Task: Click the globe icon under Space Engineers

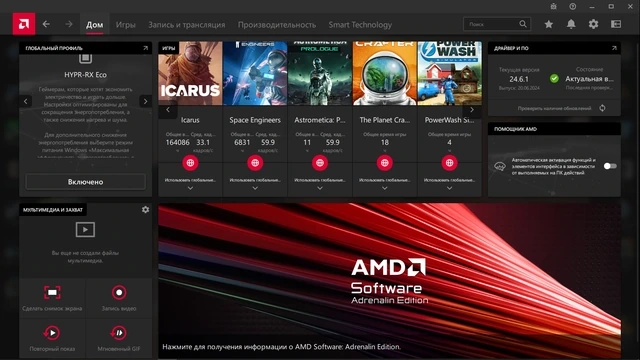Action: click(255, 163)
